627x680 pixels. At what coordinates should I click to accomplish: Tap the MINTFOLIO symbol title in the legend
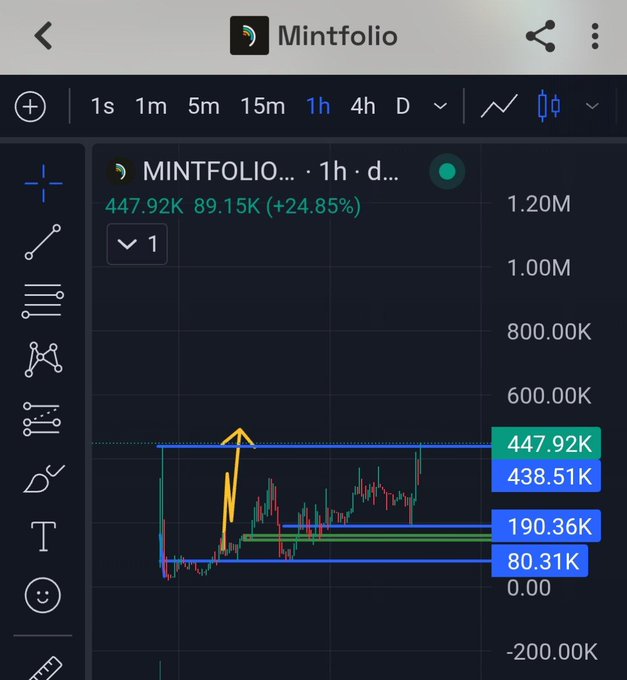[219, 171]
